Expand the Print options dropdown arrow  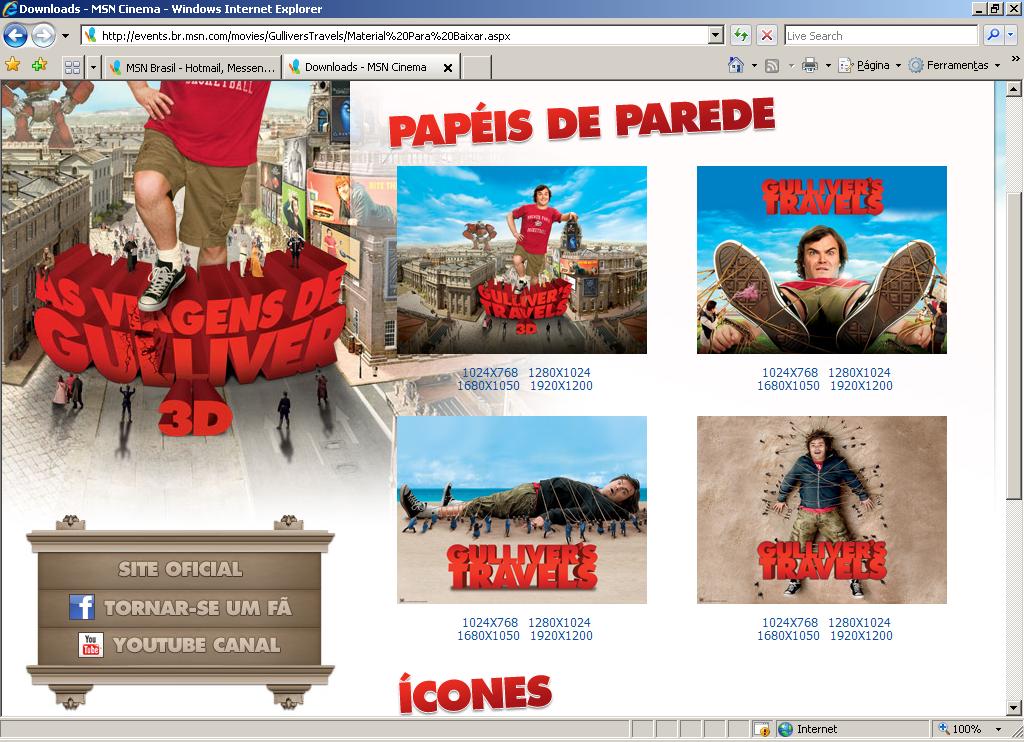pos(828,65)
